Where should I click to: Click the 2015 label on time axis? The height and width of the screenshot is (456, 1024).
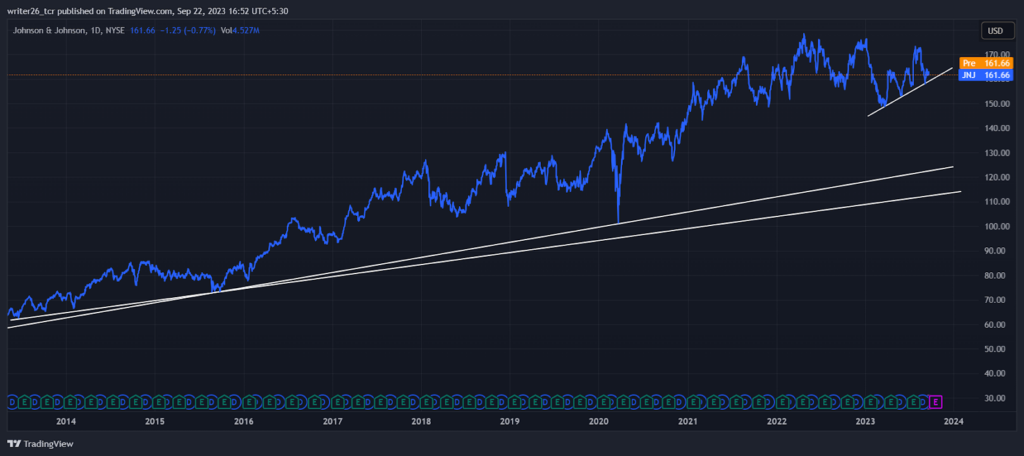154,421
